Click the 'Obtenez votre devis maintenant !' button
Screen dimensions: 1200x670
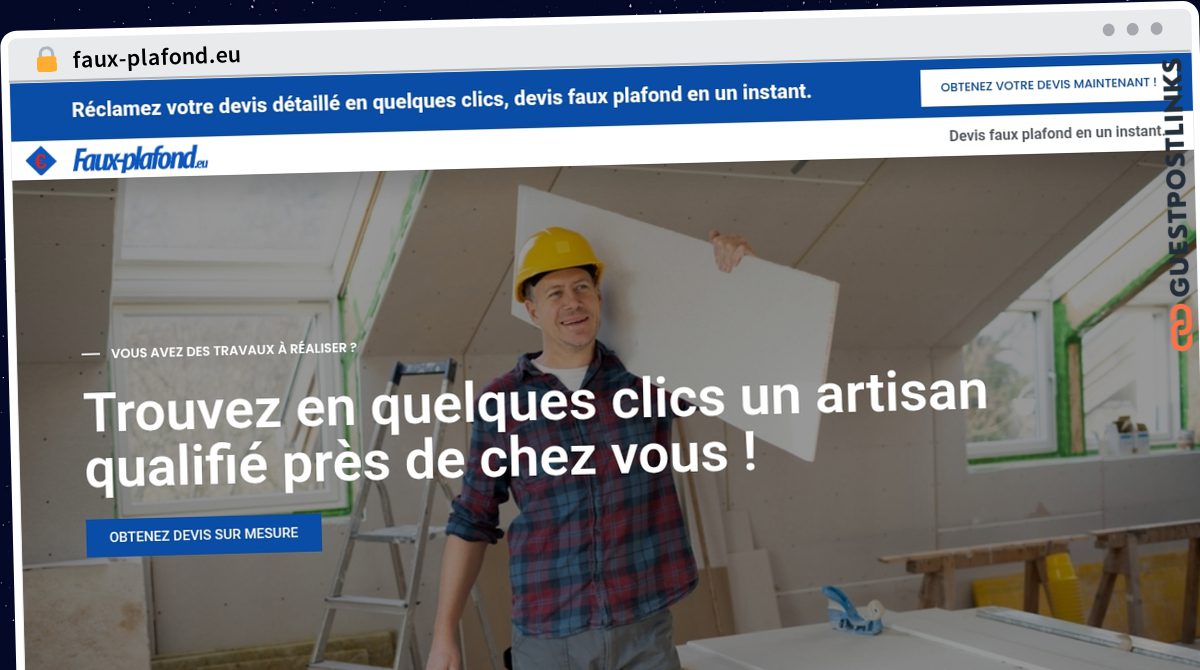pyautogui.click(x=1048, y=85)
